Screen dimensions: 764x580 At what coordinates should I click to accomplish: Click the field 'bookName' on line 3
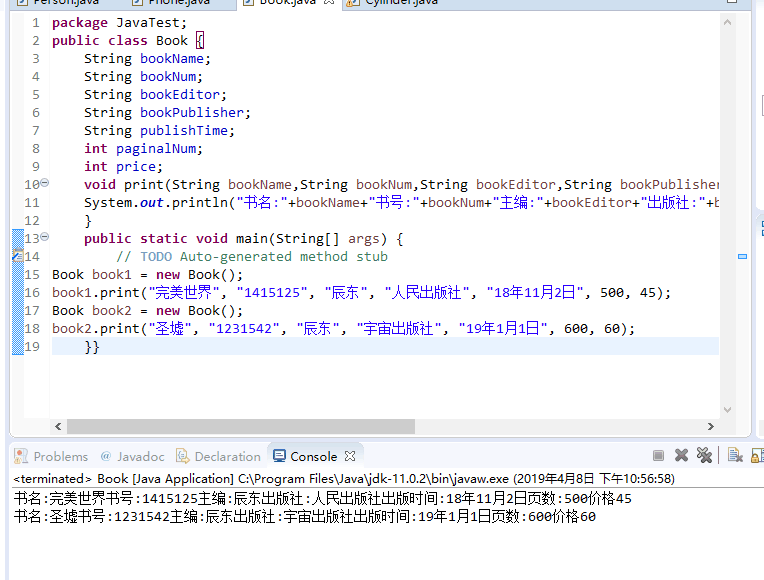172,58
